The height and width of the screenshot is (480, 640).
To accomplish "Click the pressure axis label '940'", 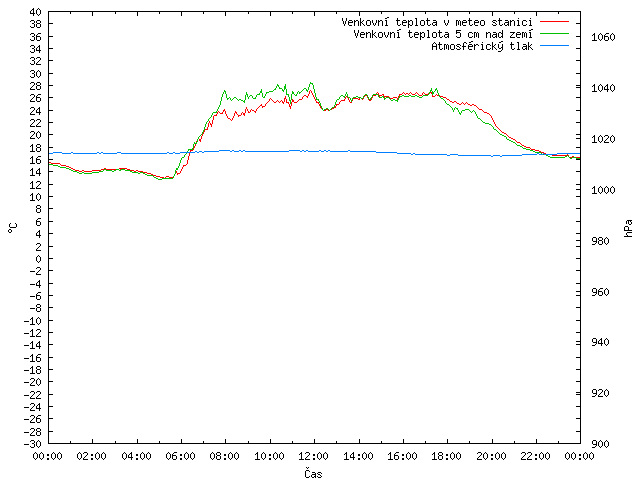I will 600,342.
